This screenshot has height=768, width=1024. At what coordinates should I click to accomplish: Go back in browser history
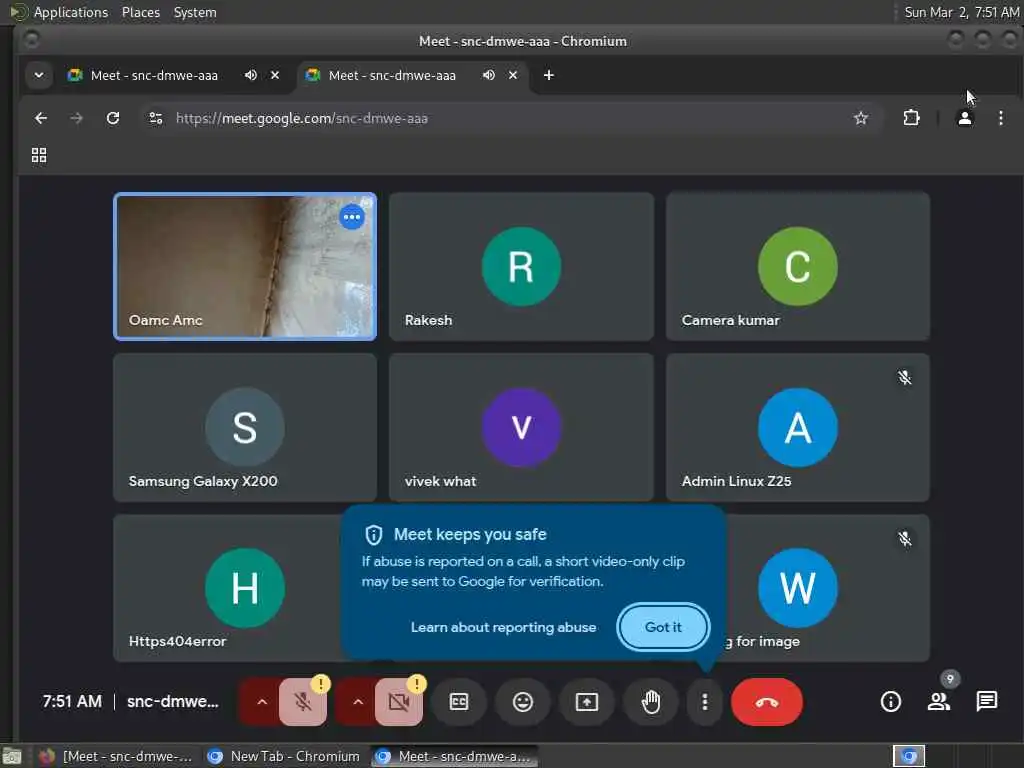tap(41, 118)
